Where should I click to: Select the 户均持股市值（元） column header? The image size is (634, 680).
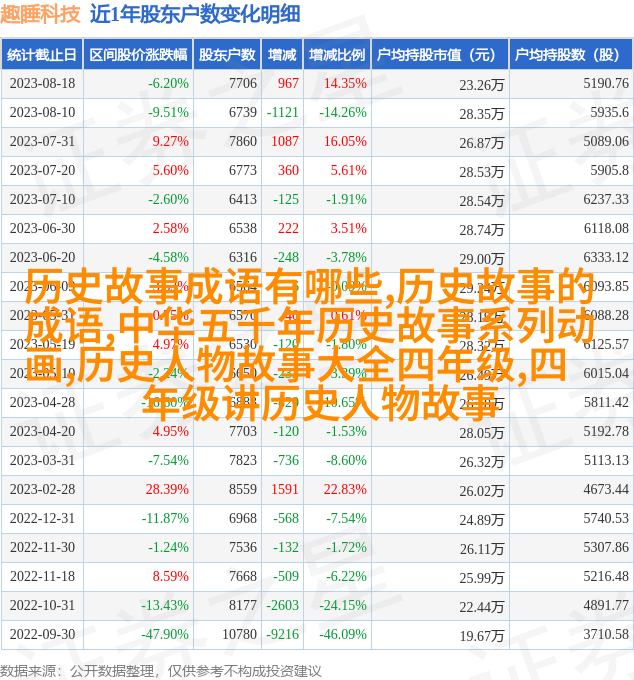[436, 55]
